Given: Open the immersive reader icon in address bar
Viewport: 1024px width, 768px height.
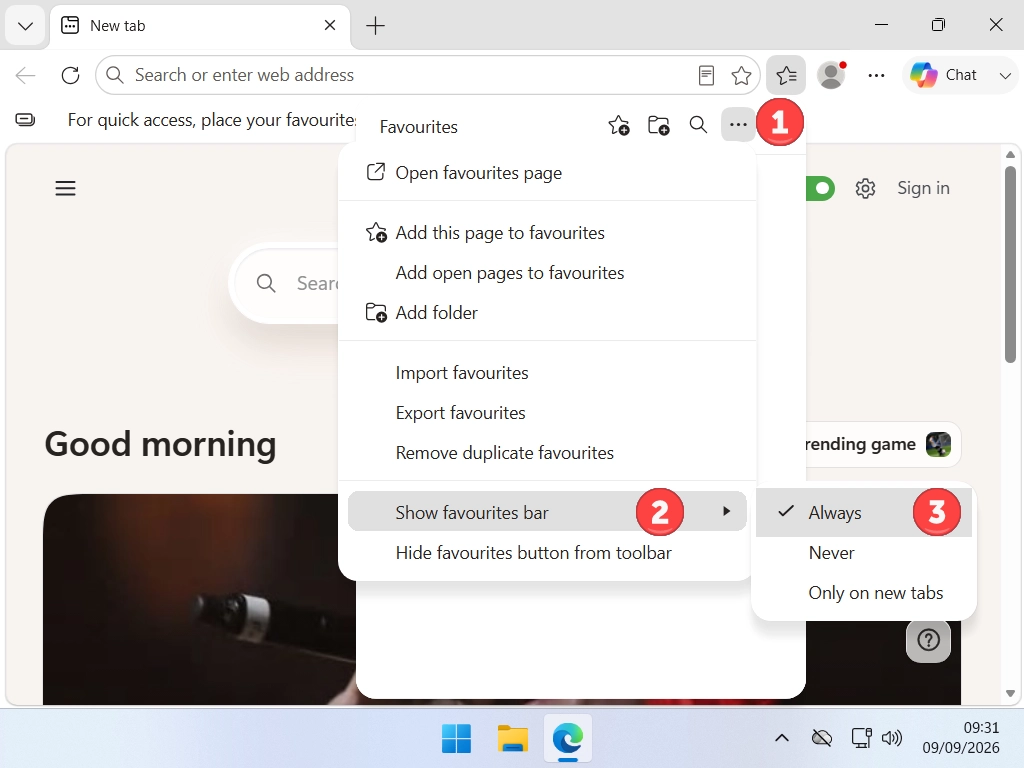Looking at the screenshot, I should coord(706,75).
